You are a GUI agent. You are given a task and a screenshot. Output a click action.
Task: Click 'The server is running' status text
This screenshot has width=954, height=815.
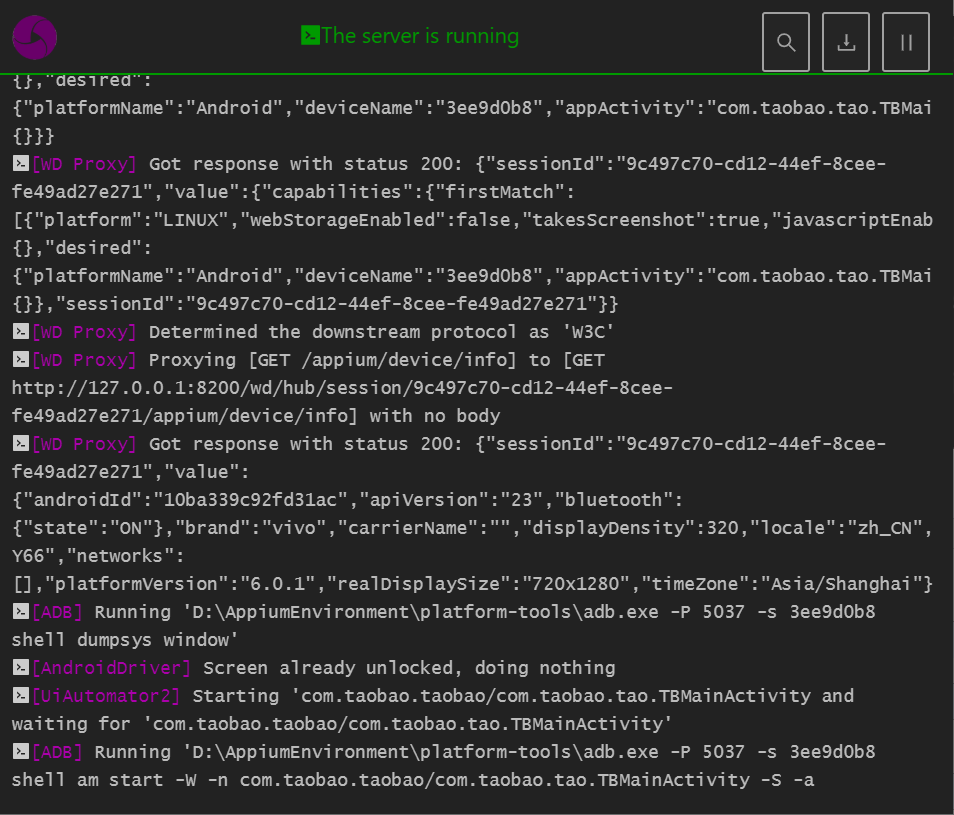pyautogui.click(x=420, y=36)
